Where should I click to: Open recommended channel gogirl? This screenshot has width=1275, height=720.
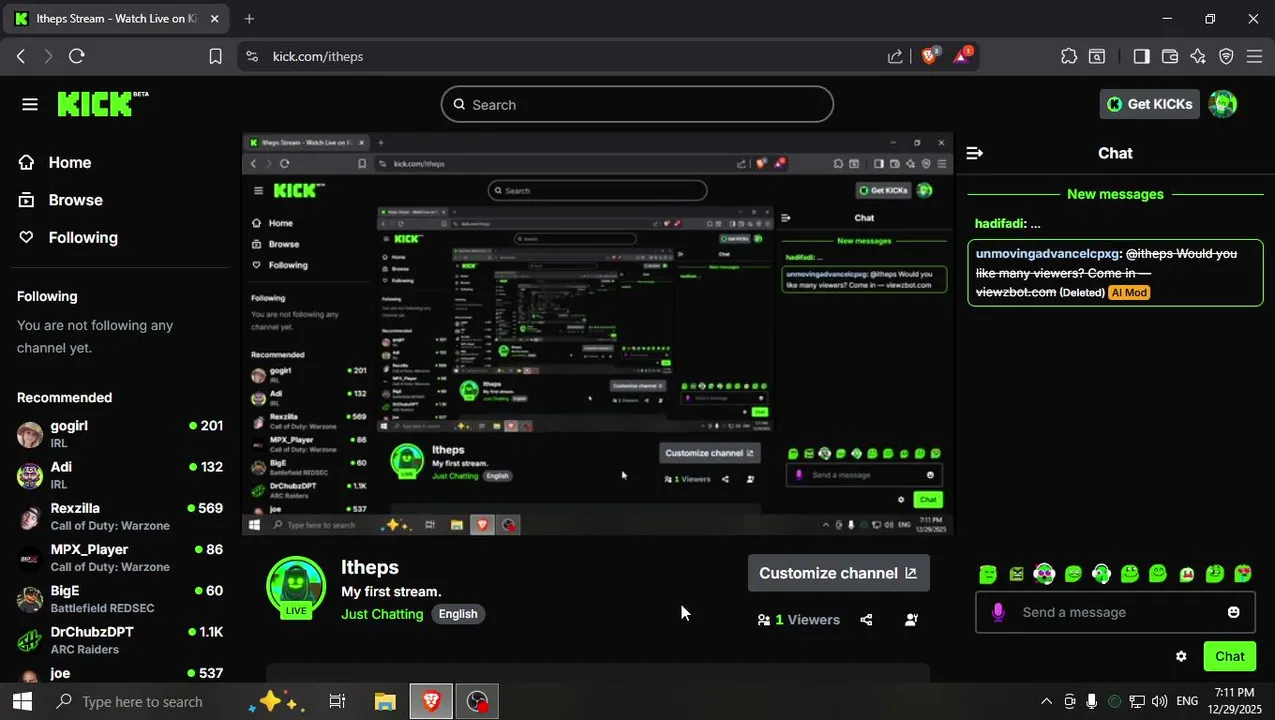click(120, 434)
